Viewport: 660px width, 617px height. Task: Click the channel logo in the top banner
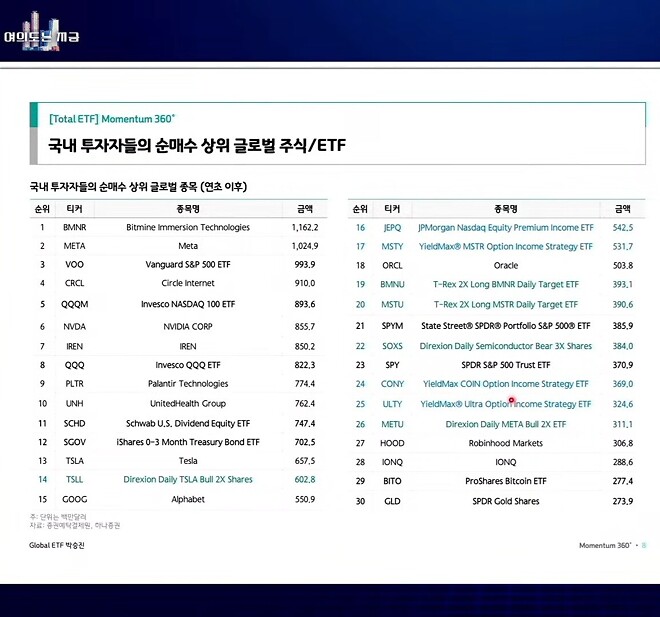click(x=41, y=32)
